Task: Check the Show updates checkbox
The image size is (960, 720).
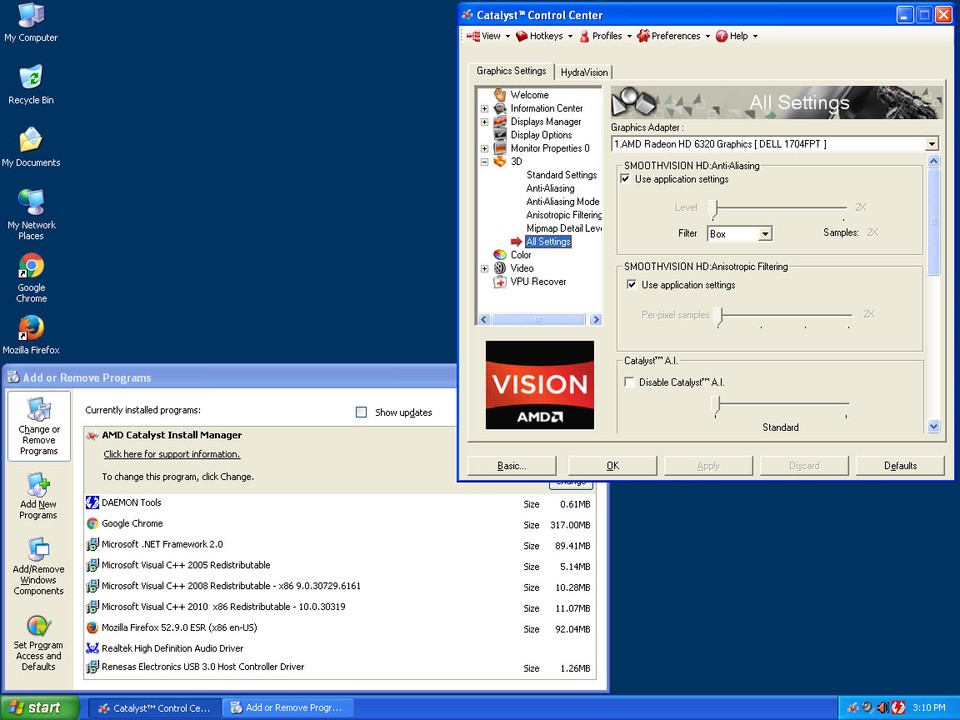Action: pyautogui.click(x=362, y=412)
